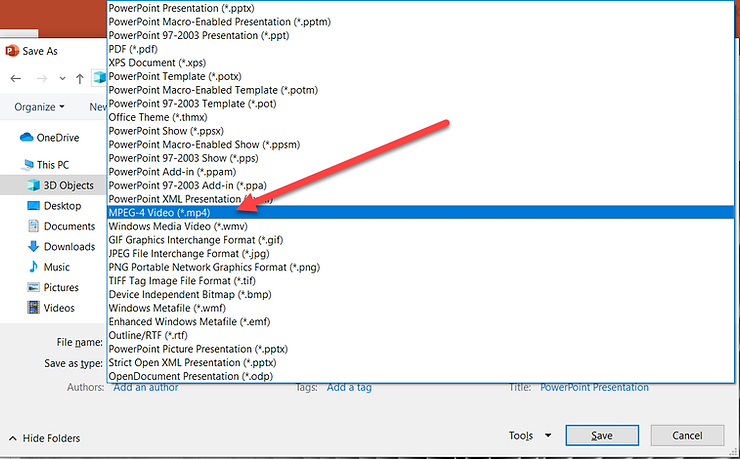Click the Music note icon
The height and width of the screenshot is (459, 740).
[x=33, y=267]
